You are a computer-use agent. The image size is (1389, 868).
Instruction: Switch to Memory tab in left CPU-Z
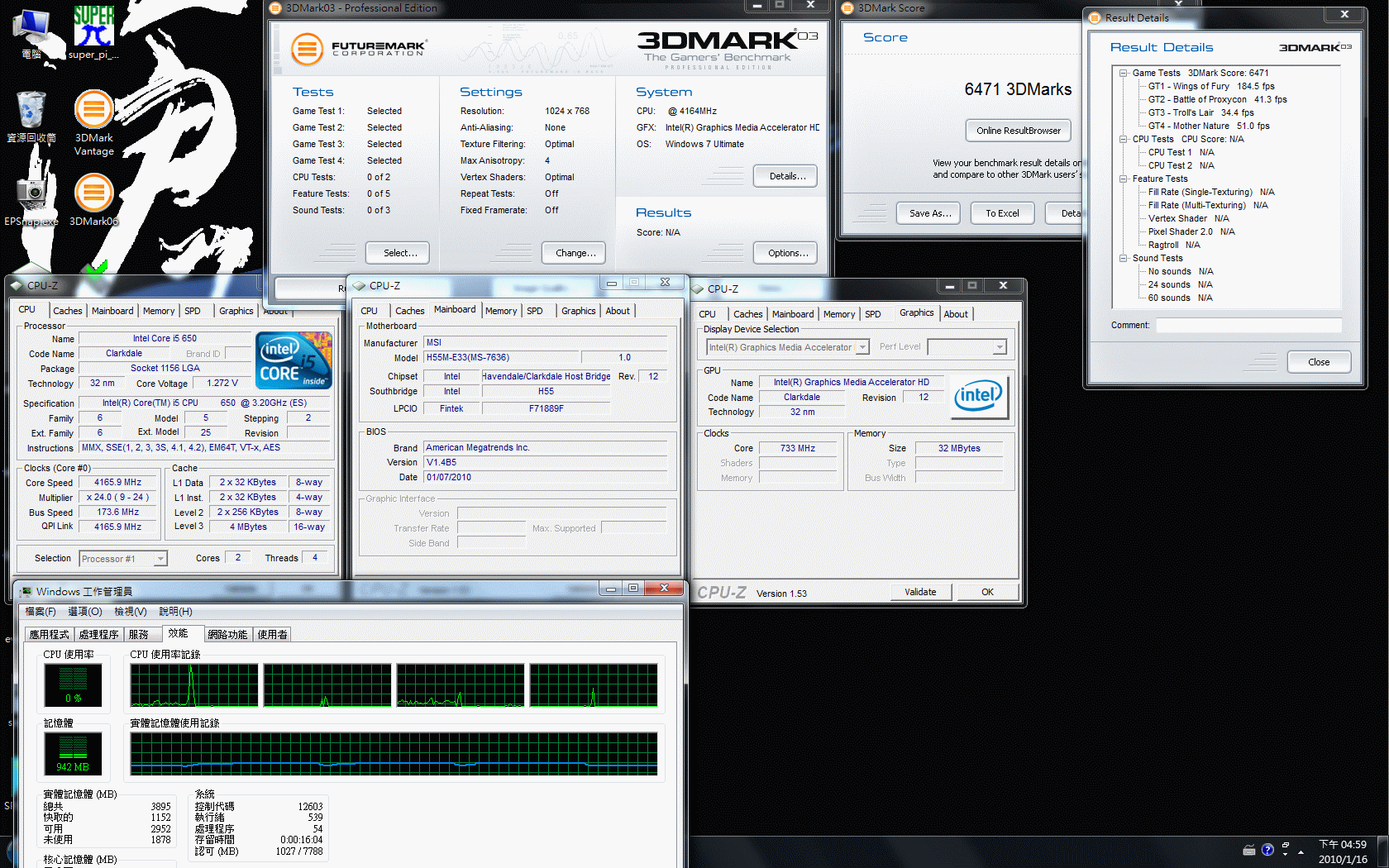coord(159,311)
